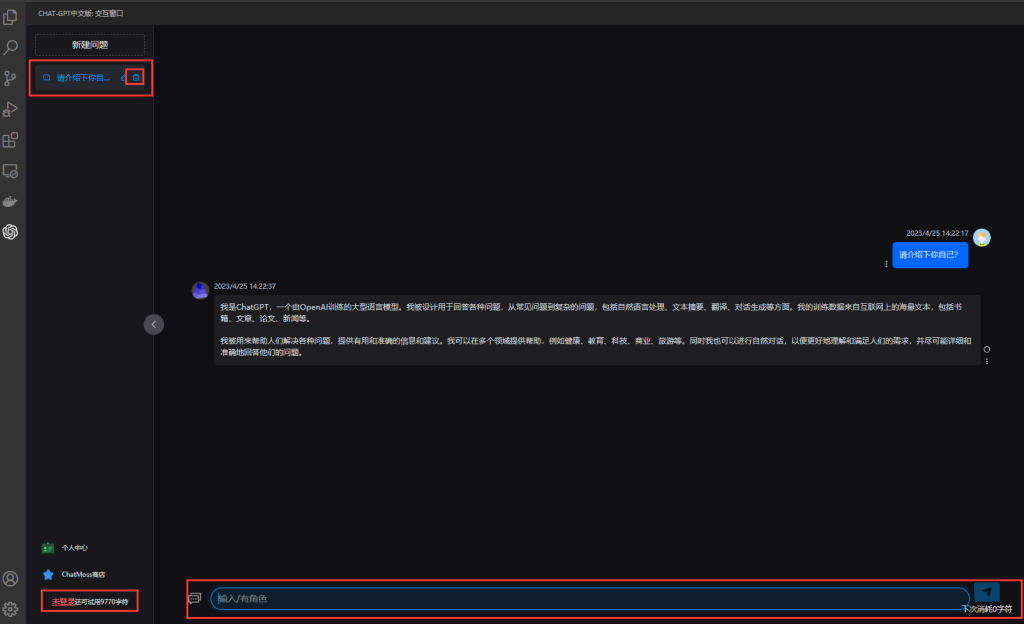The width and height of the screenshot is (1024, 624).
Task: Click the 未登录 login link
Action: pyautogui.click(x=63, y=601)
